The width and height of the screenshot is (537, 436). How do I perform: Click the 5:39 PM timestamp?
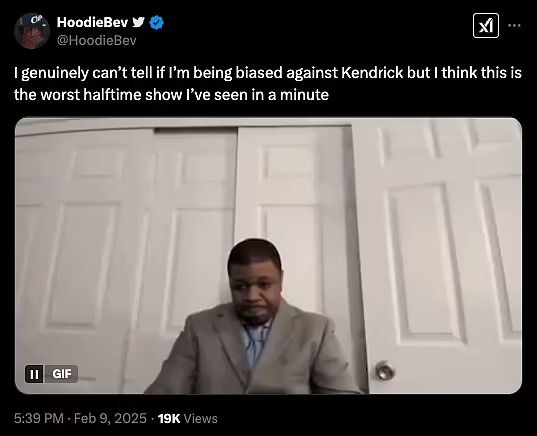(x=39, y=419)
